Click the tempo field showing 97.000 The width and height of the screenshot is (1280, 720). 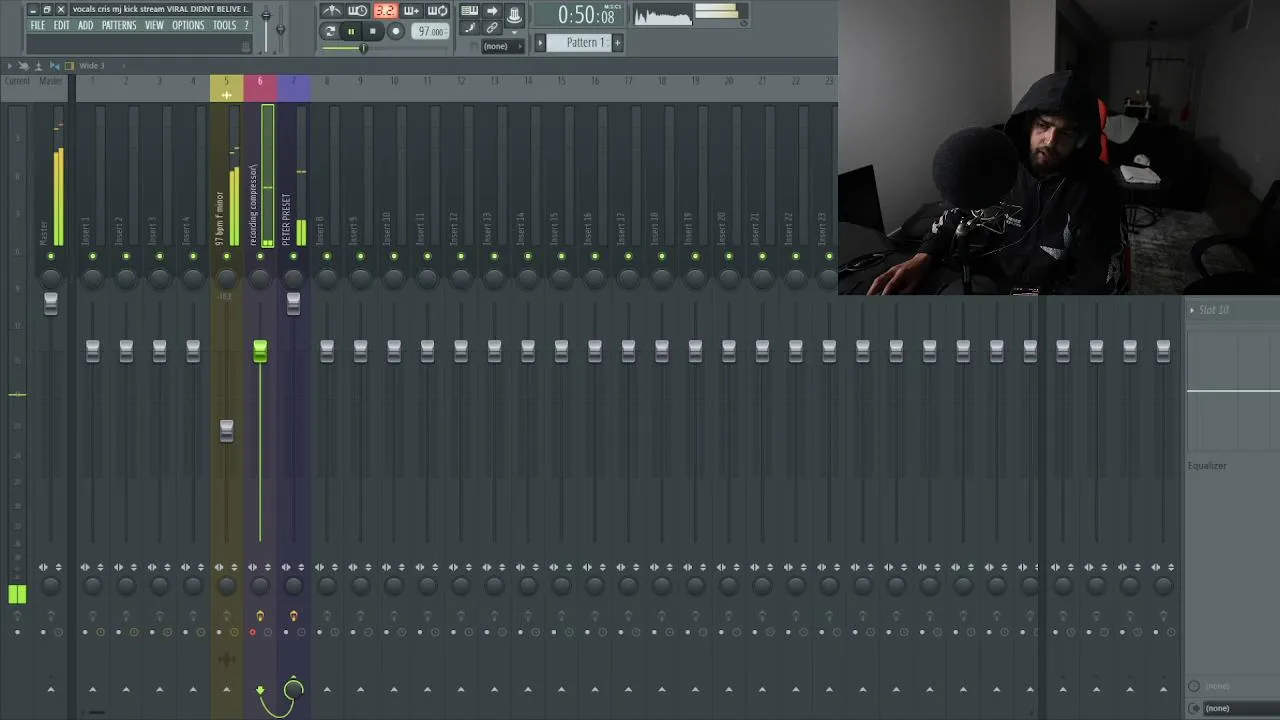431,31
